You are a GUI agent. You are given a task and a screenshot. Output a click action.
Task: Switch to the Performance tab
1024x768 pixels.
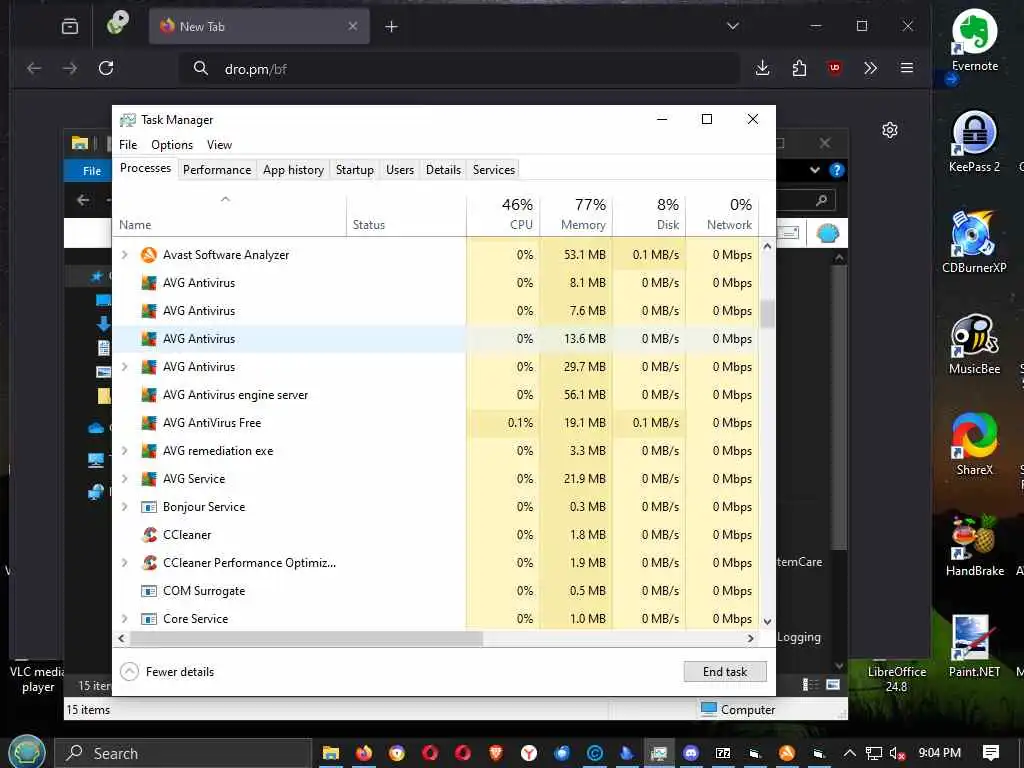click(x=217, y=170)
